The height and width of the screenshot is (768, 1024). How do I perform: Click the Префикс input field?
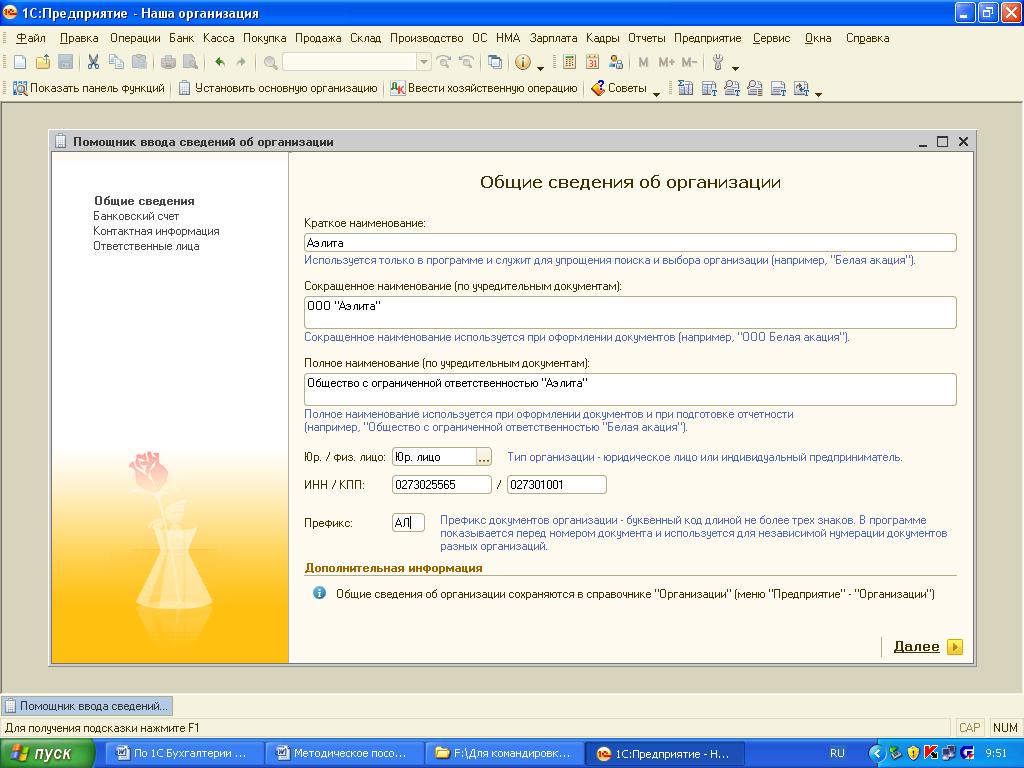408,522
